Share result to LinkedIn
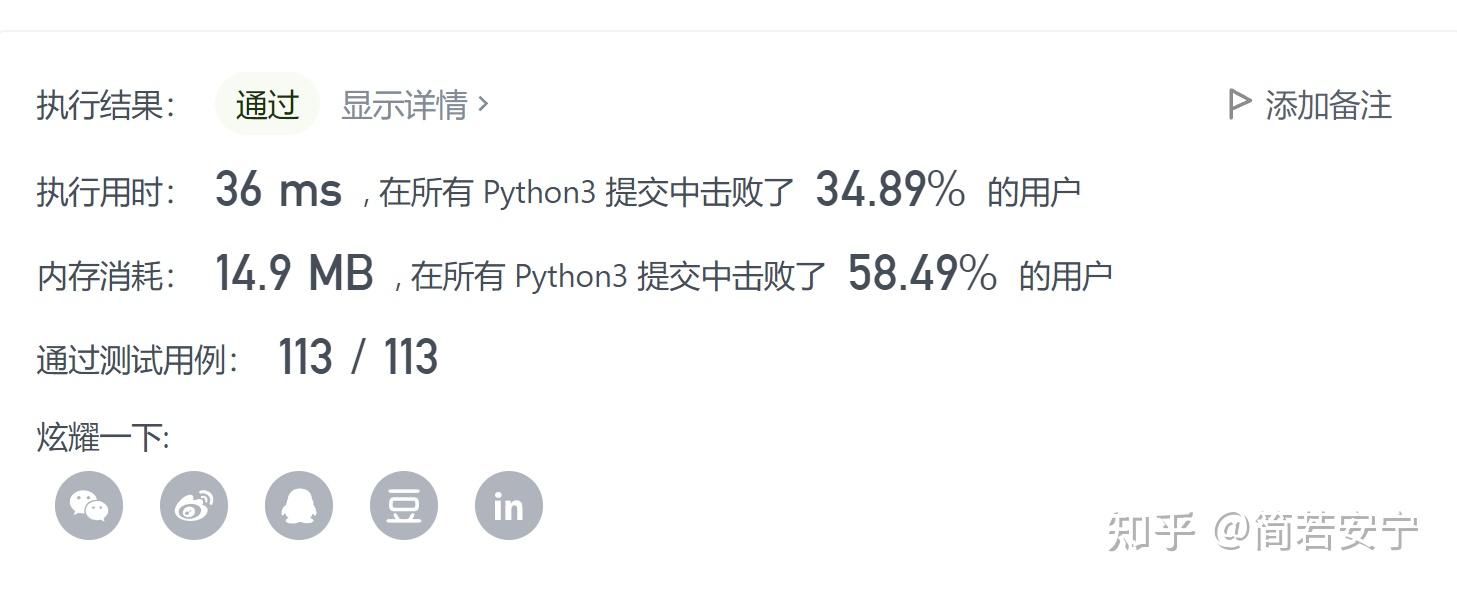Screen dimensions: 1457x590 coord(509,506)
